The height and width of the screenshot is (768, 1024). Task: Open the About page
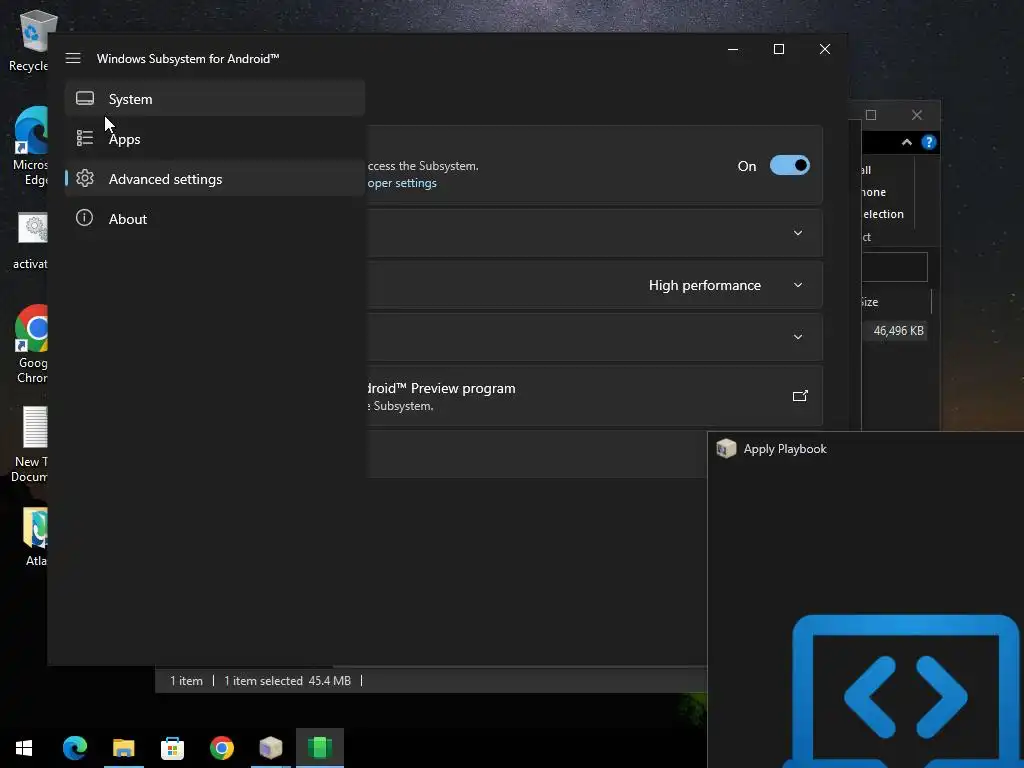215,218
